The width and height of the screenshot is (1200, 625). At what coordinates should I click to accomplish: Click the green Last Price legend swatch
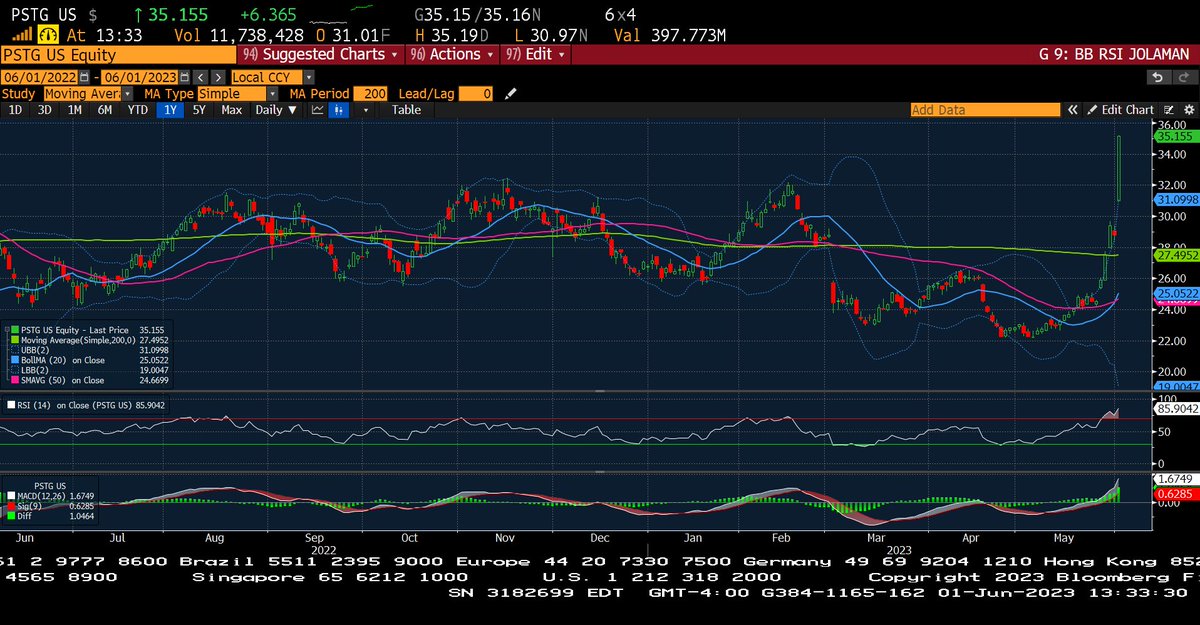15,327
